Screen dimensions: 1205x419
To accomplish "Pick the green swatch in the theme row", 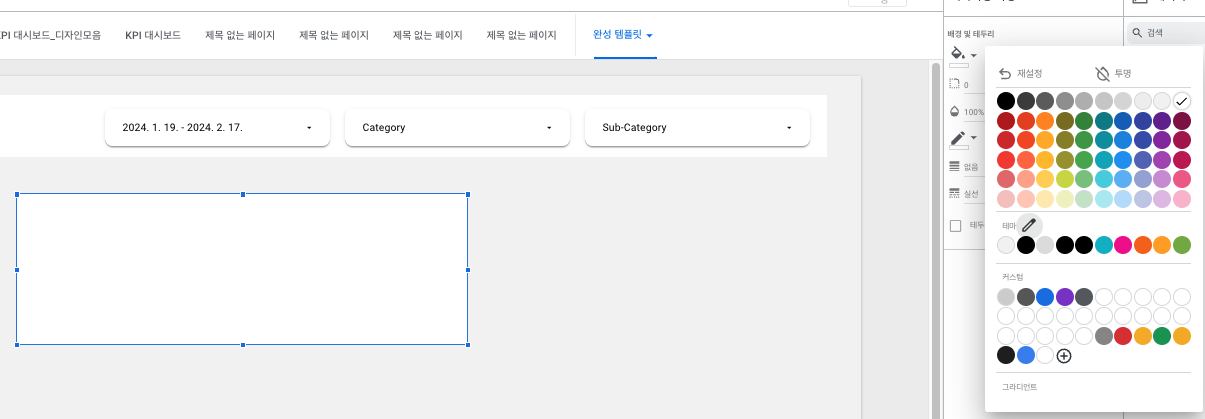I will click(x=1182, y=245).
